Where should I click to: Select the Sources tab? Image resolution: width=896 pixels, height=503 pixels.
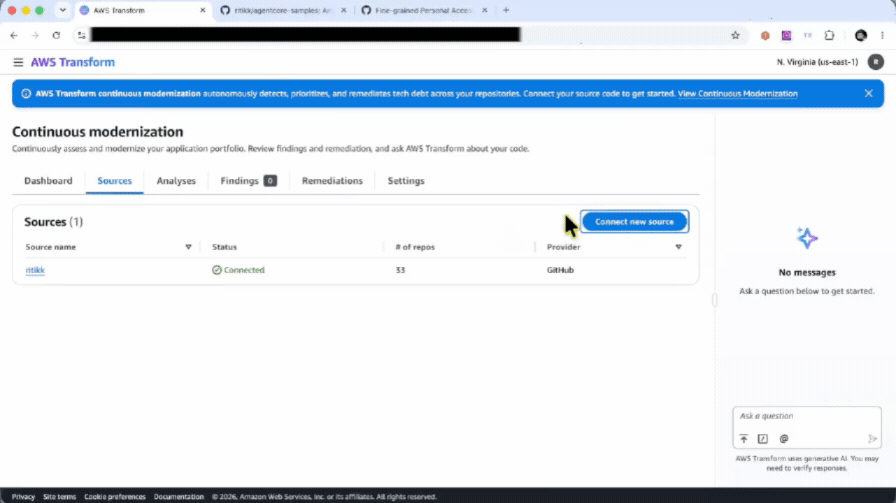(x=114, y=181)
